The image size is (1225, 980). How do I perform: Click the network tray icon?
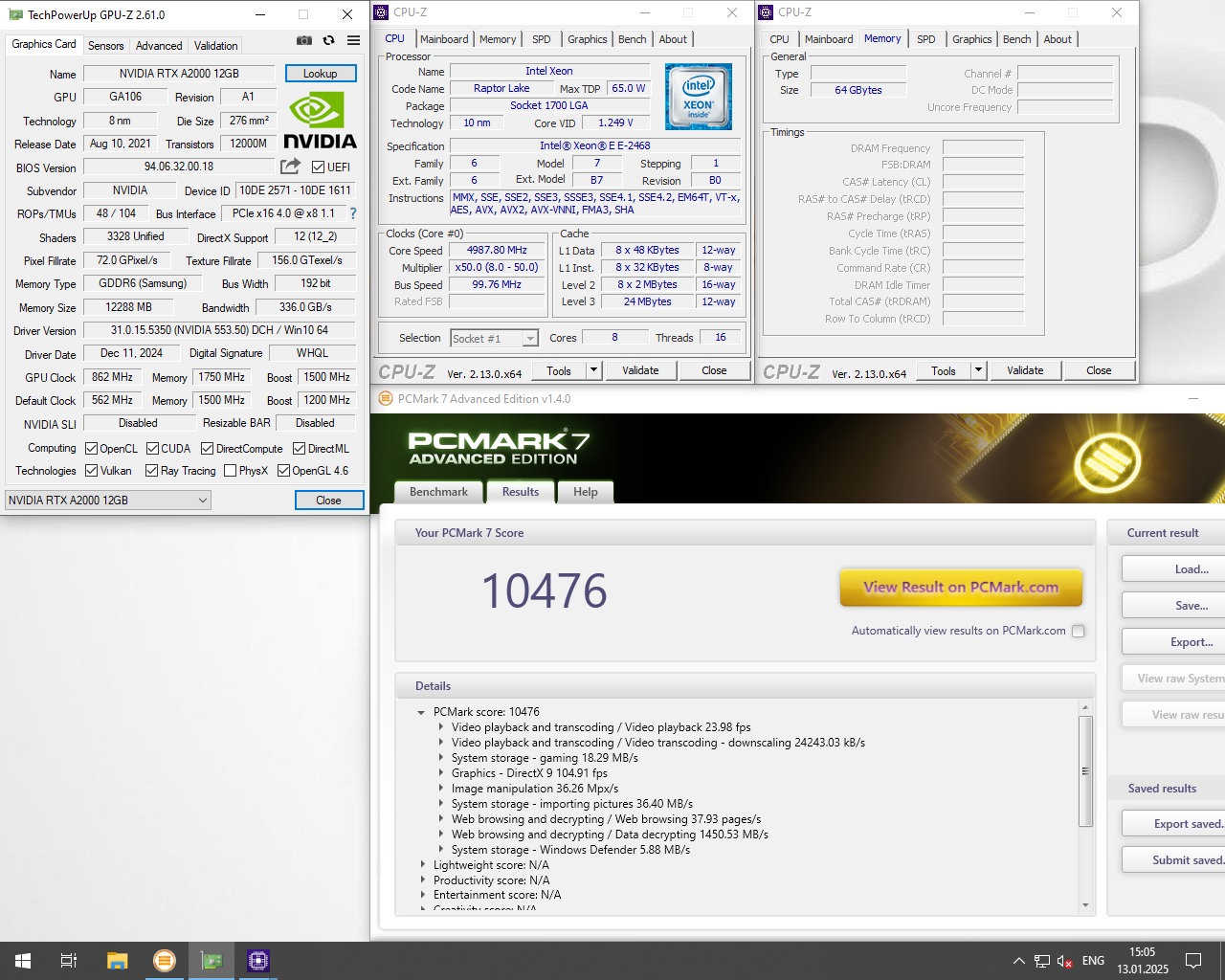1042,961
